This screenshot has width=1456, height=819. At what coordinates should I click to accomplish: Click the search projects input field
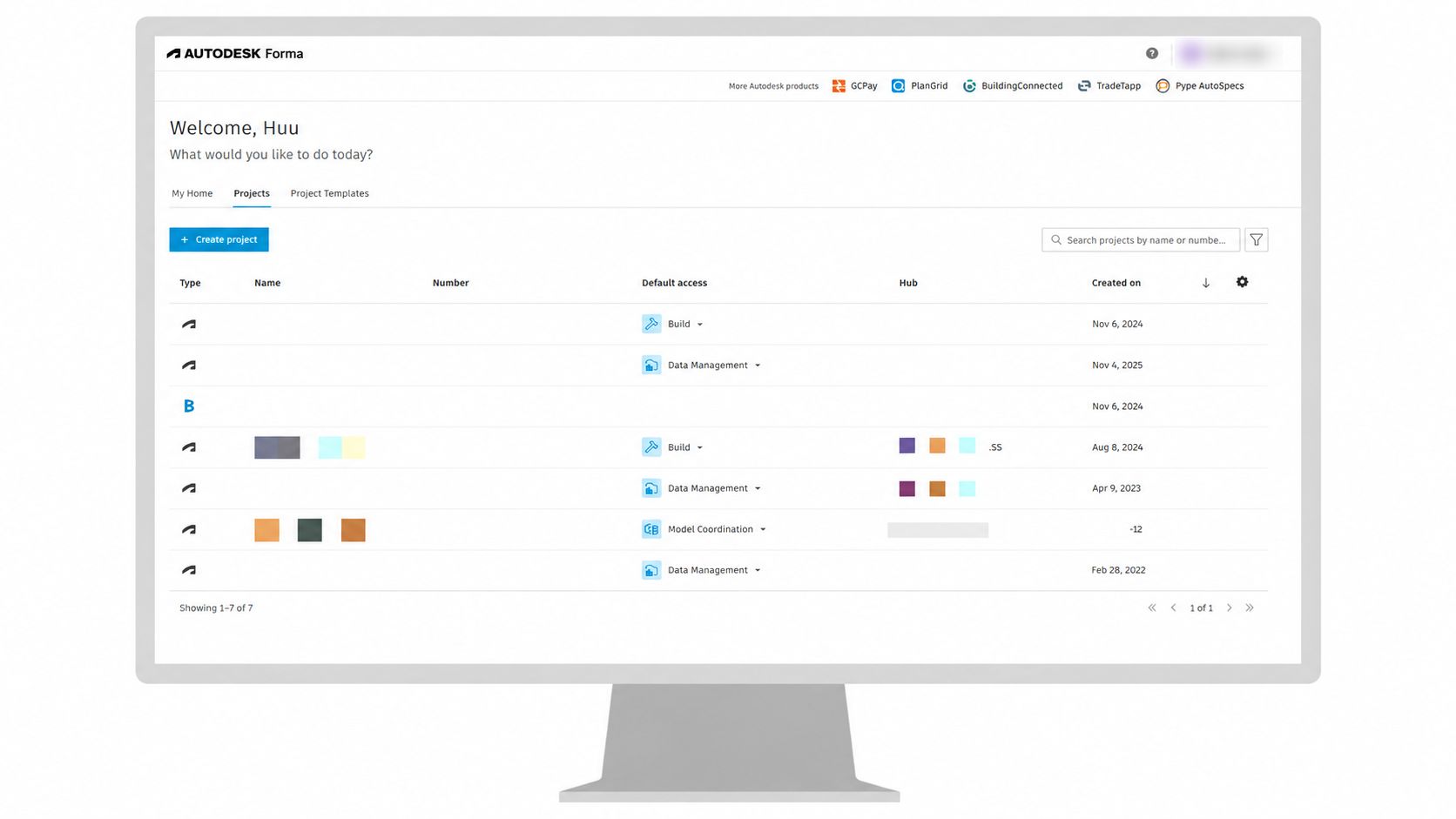tap(1141, 240)
